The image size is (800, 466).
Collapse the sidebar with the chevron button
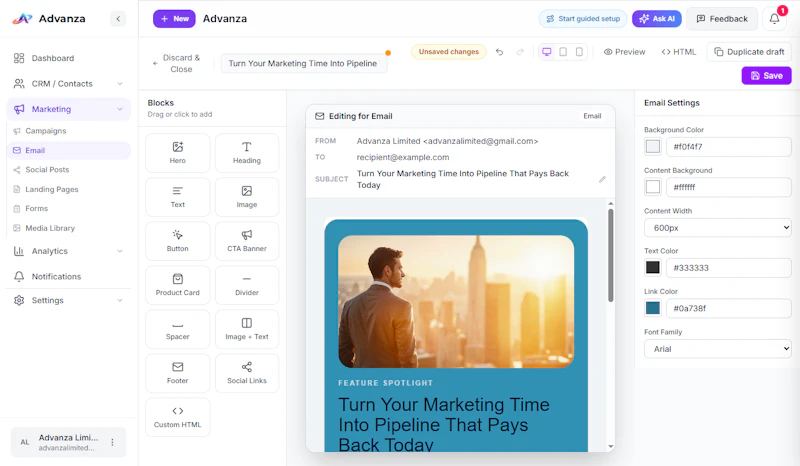[118, 19]
